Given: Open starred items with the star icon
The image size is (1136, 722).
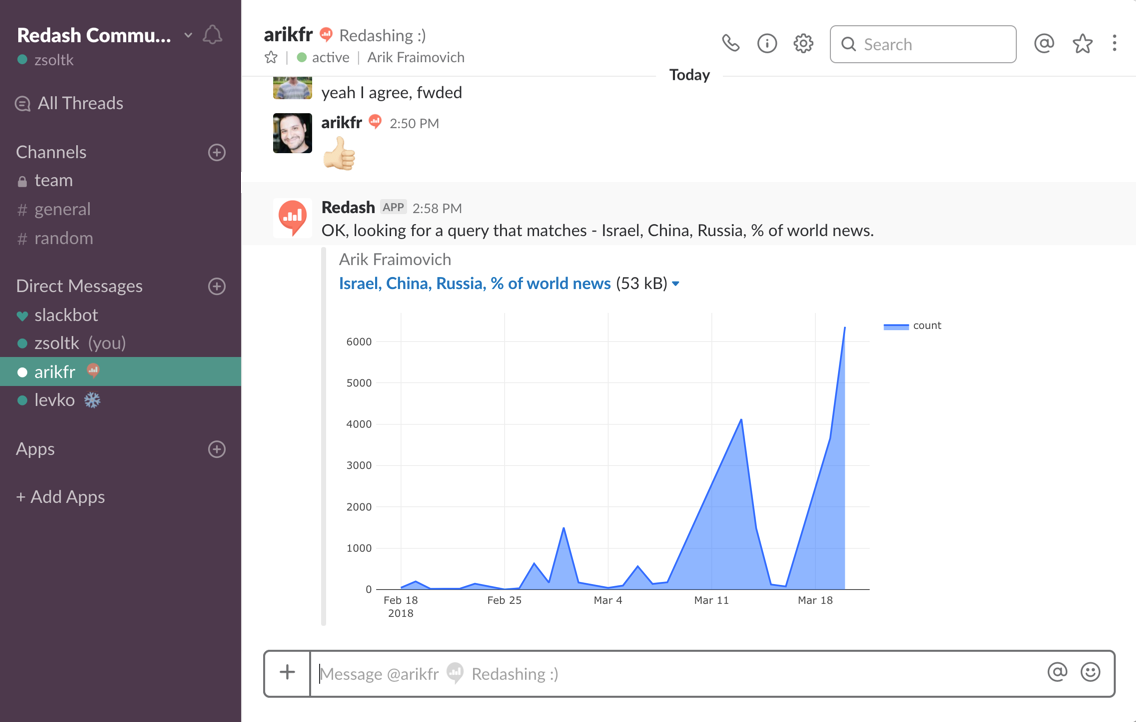Looking at the screenshot, I should point(1082,43).
